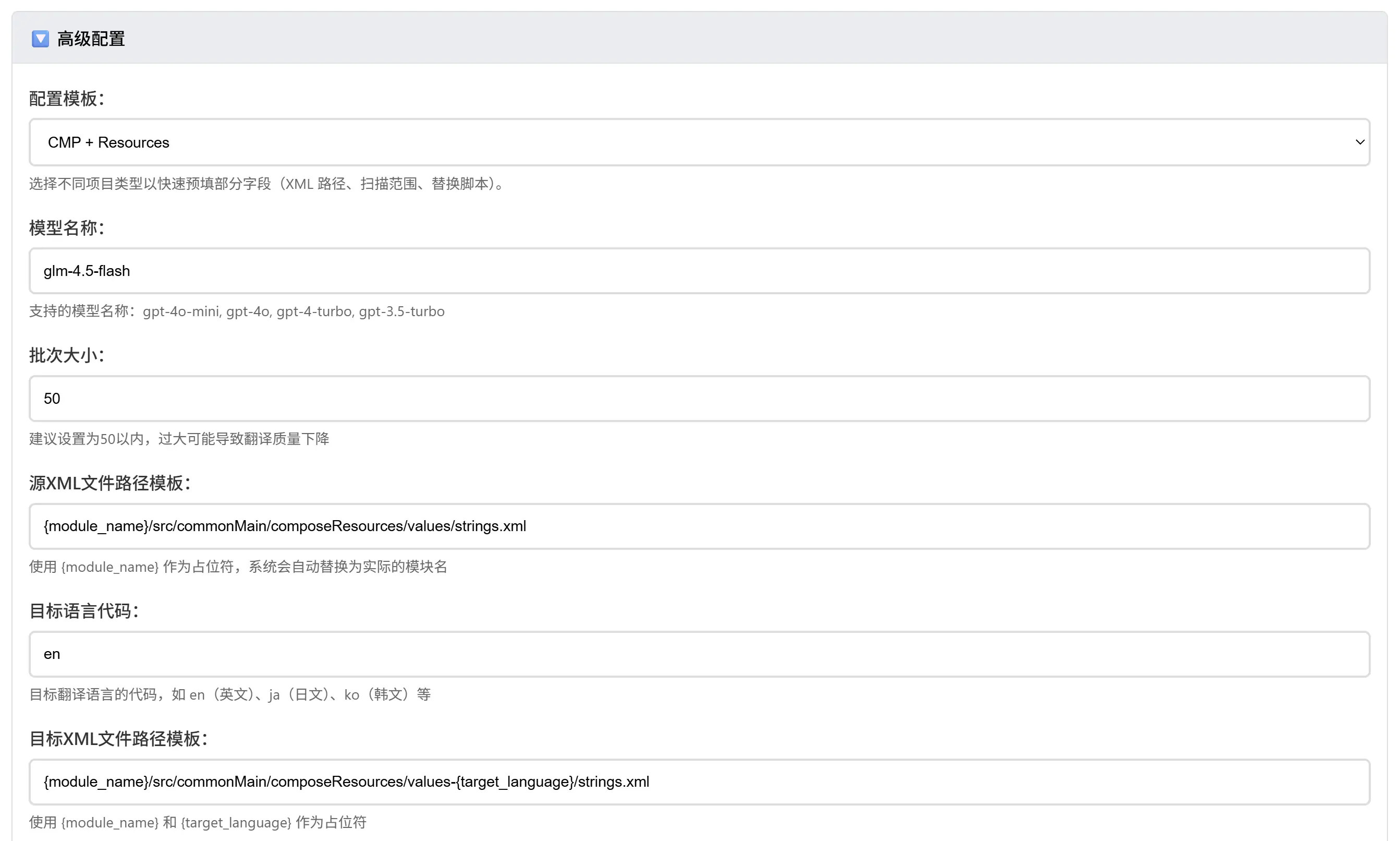Click the 高级配置 header title

point(91,39)
